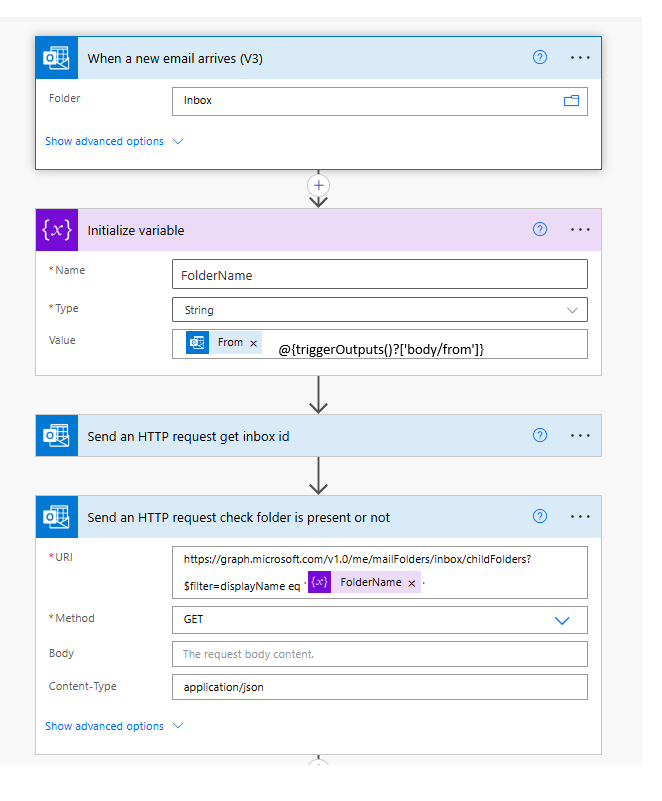Expand advanced options in email trigger
Screen dimensions: 662x801
pos(114,141)
